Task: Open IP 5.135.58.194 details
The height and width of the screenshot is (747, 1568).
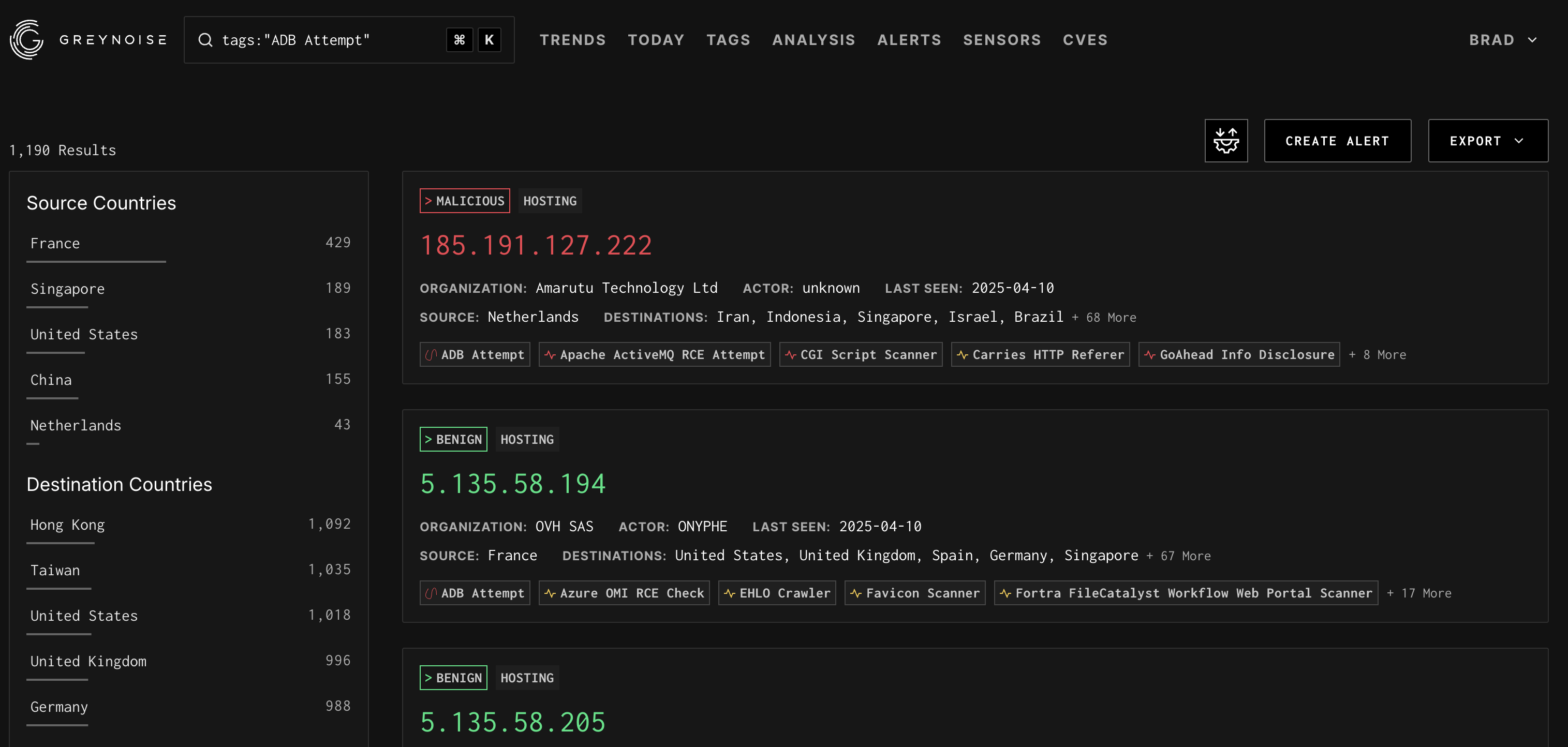Action: click(512, 484)
